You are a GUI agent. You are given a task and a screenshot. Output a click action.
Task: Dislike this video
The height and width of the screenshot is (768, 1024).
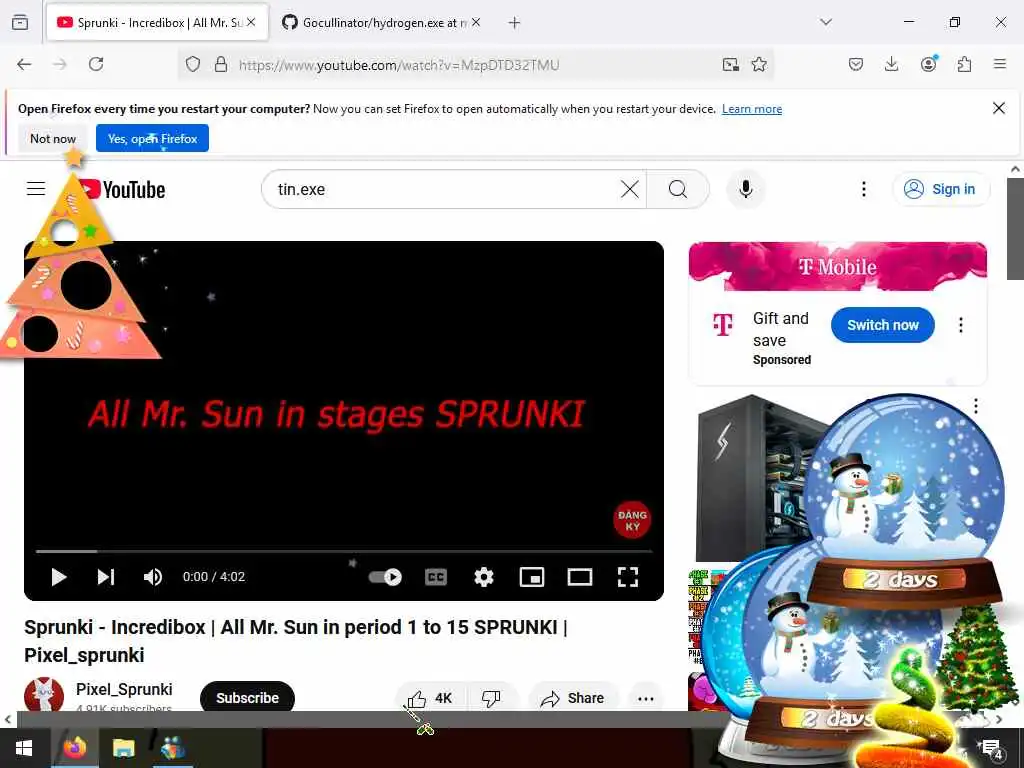tap(491, 698)
